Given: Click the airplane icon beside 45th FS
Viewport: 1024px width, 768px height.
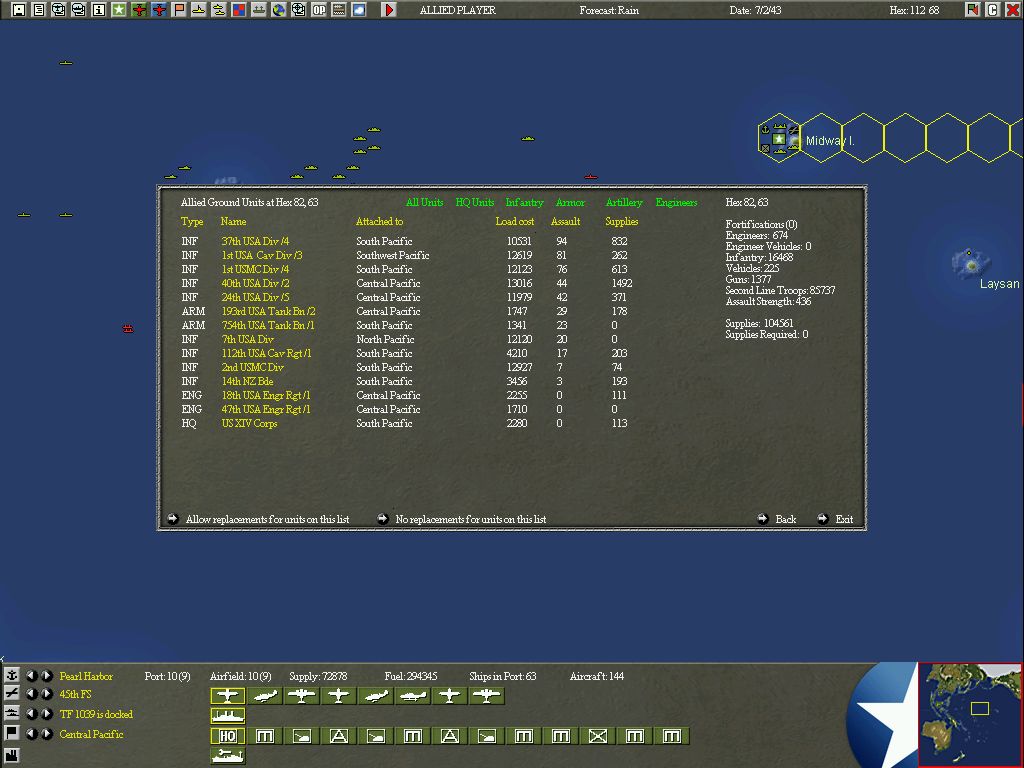Looking at the screenshot, I should pos(12,694).
